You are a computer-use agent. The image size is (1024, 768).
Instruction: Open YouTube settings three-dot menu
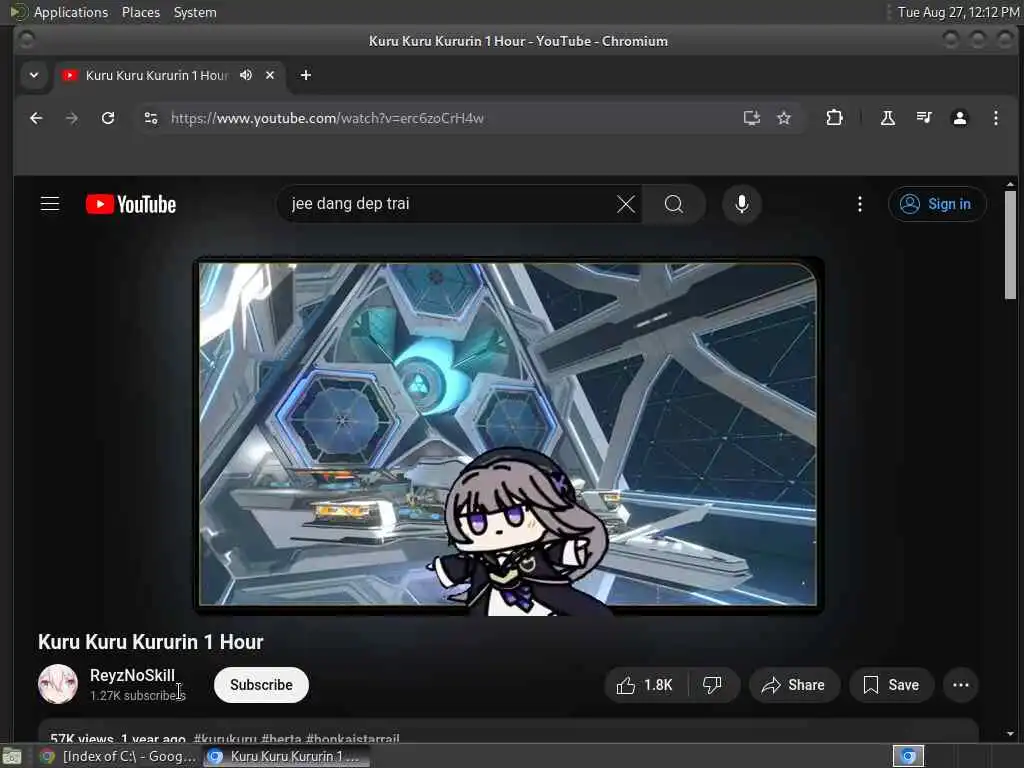click(859, 204)
